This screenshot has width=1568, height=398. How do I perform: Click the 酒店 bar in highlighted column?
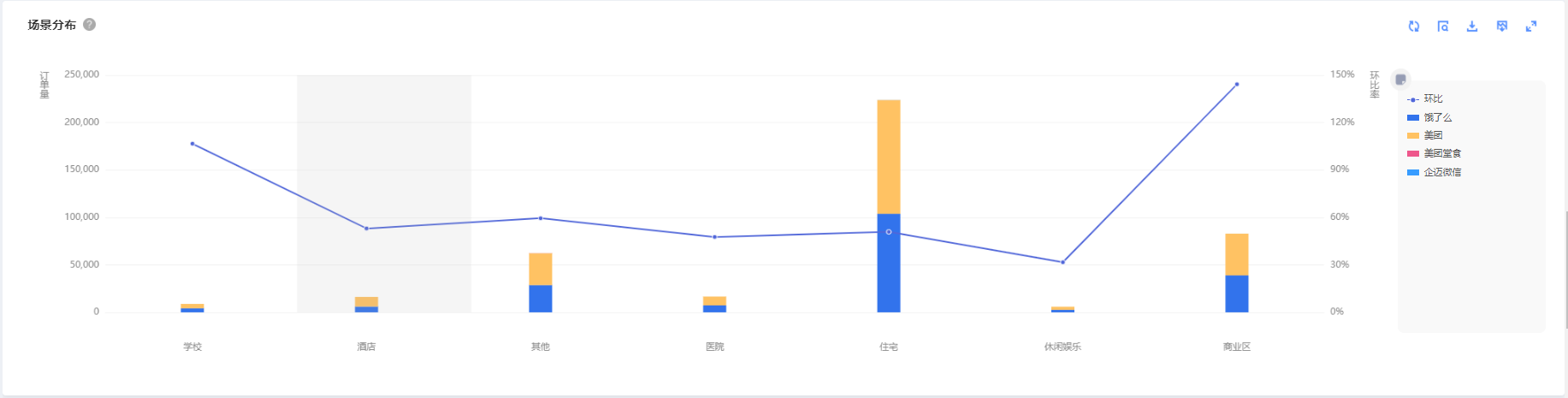(x=367, y=305)
